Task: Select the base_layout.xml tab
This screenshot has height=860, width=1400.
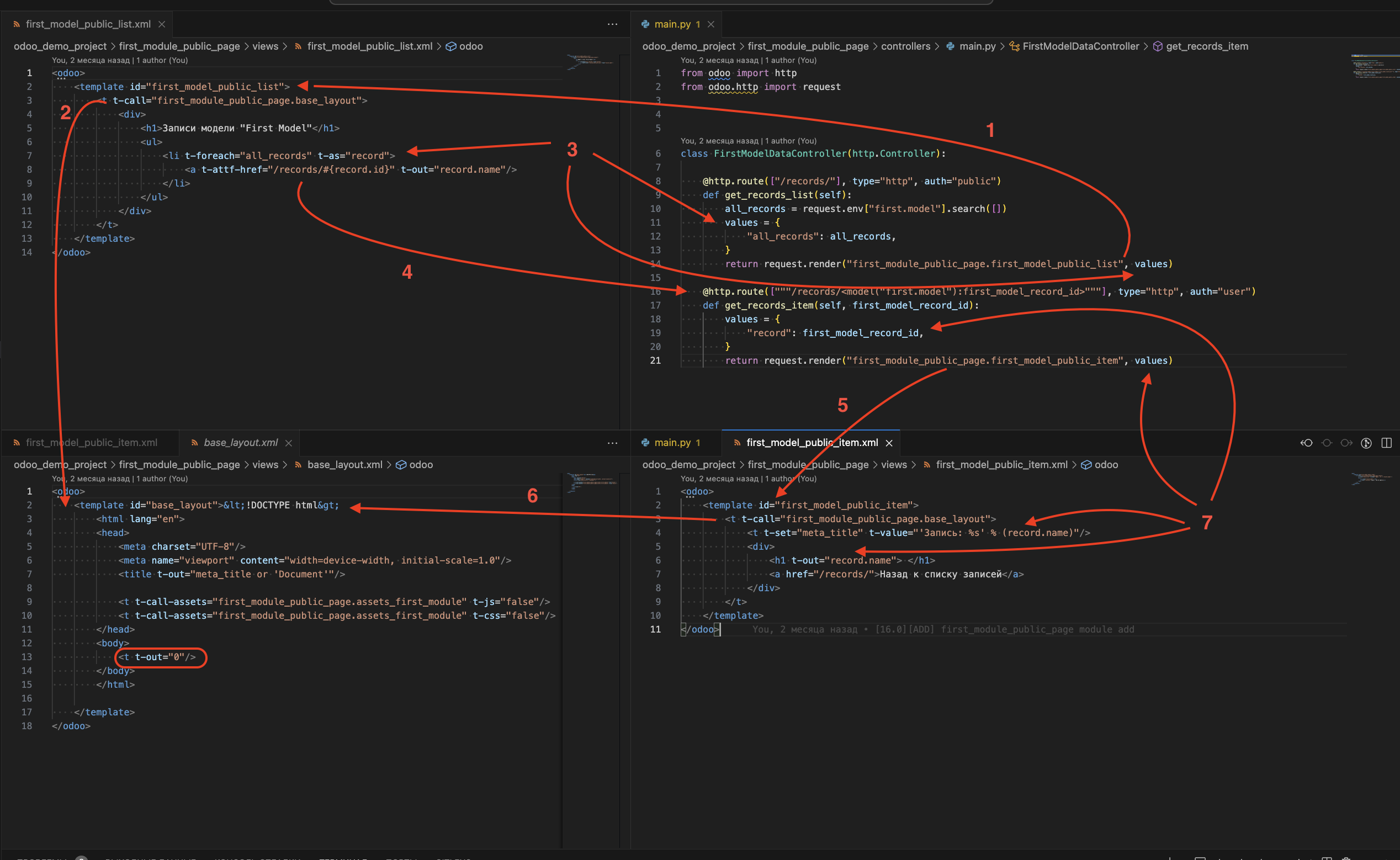Action: [240, 443]
